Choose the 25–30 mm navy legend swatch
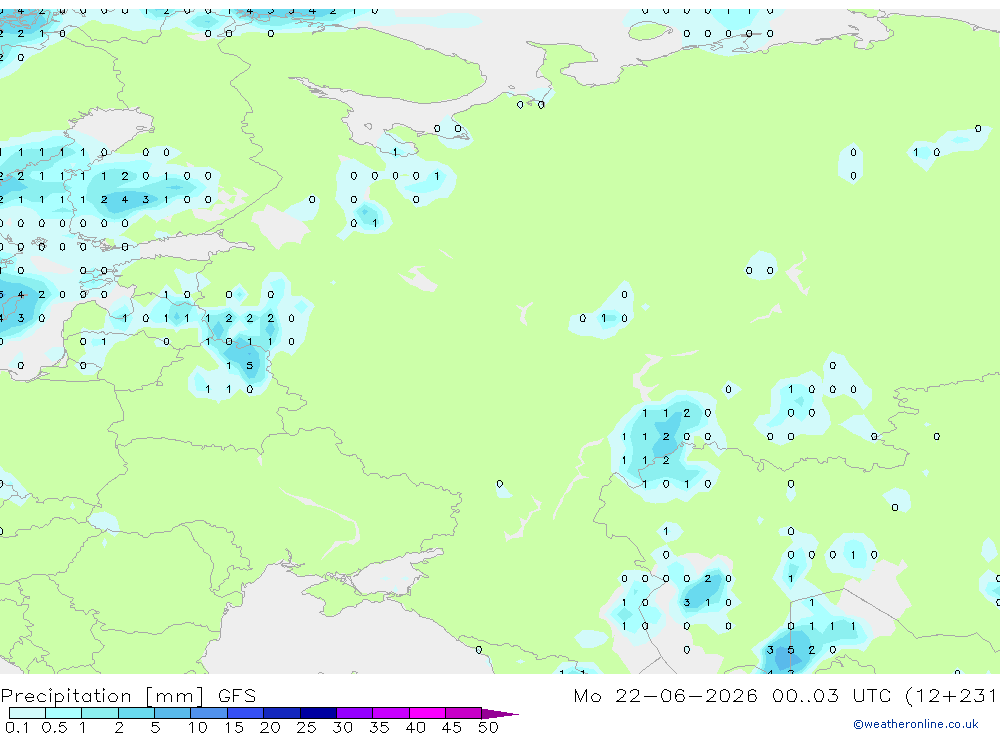Image resolution: width=1000 pixels, height=733 pixels. 318,713
